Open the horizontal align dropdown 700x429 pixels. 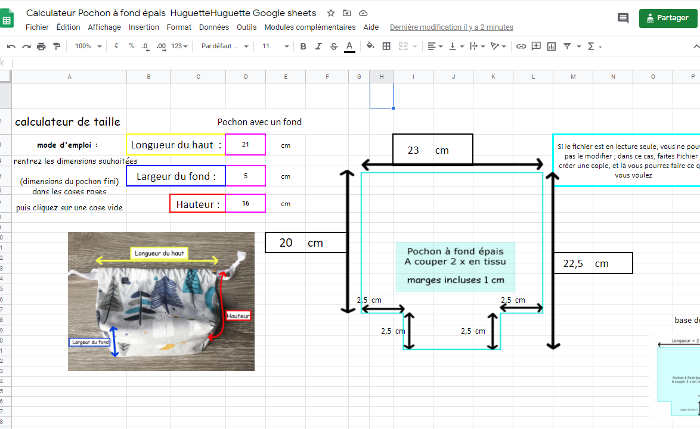pos(434,46)
